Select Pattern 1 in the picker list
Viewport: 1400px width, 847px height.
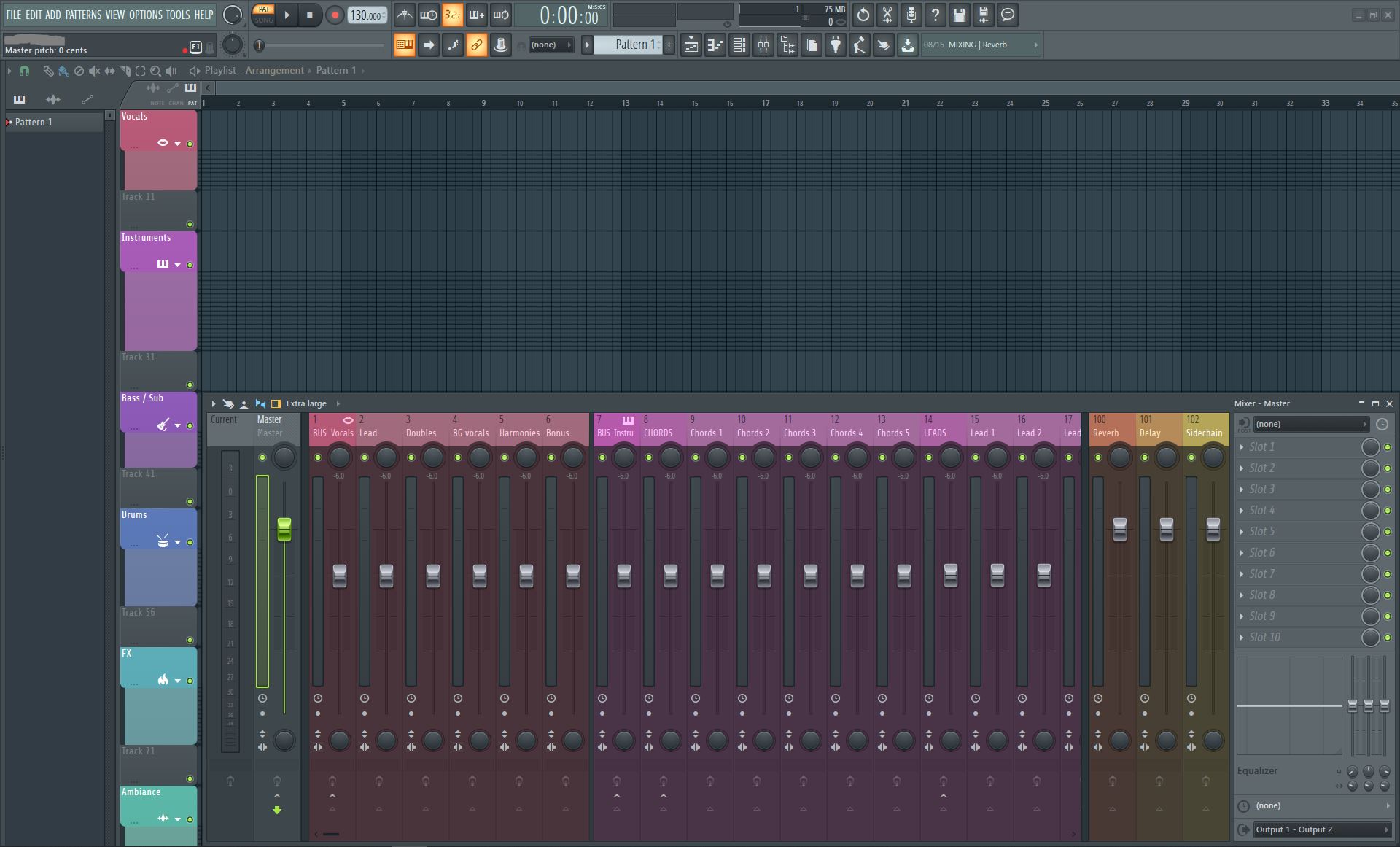coord(34,122)
